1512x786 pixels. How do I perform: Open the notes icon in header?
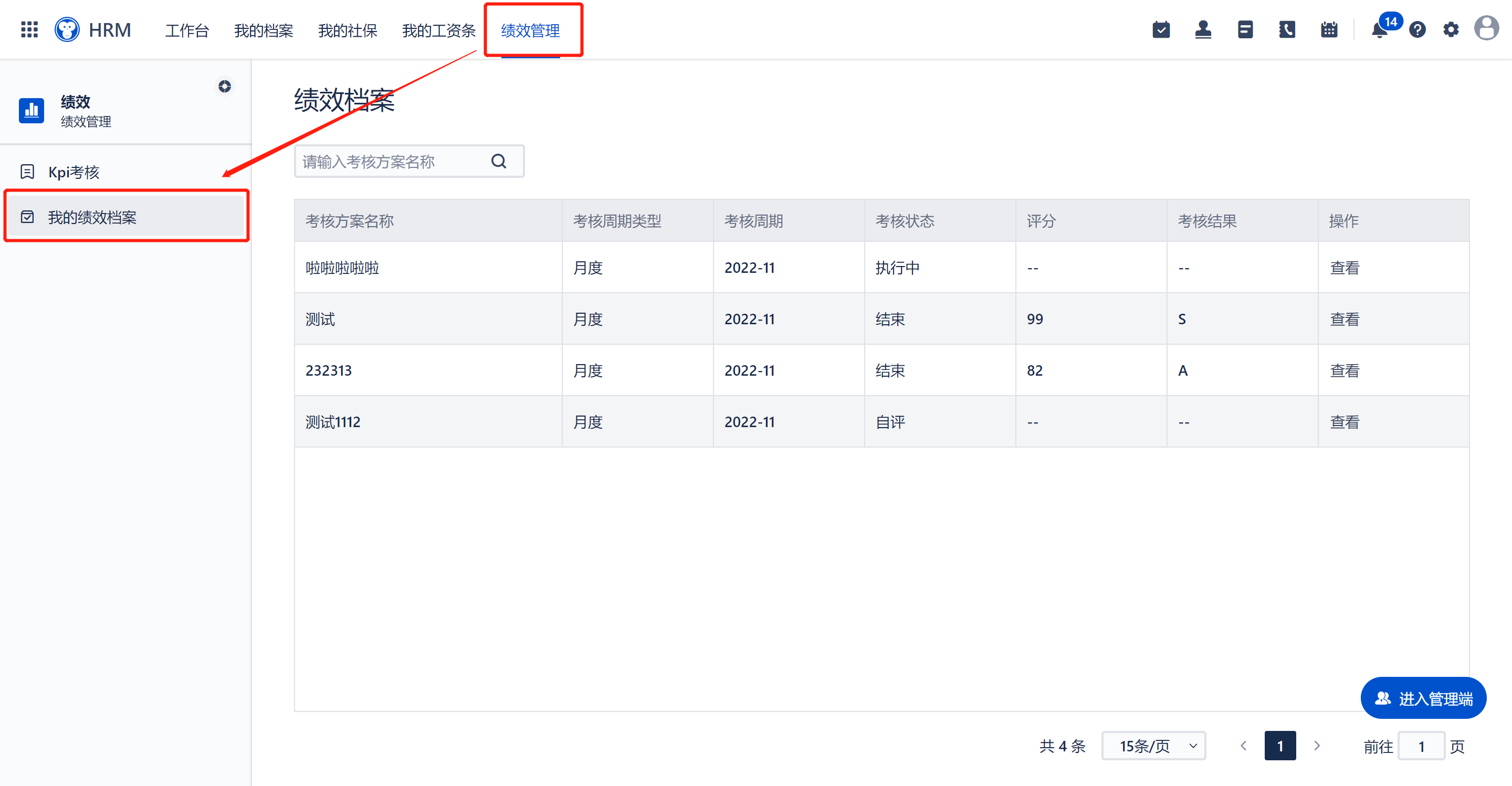tap(1245, 29)
